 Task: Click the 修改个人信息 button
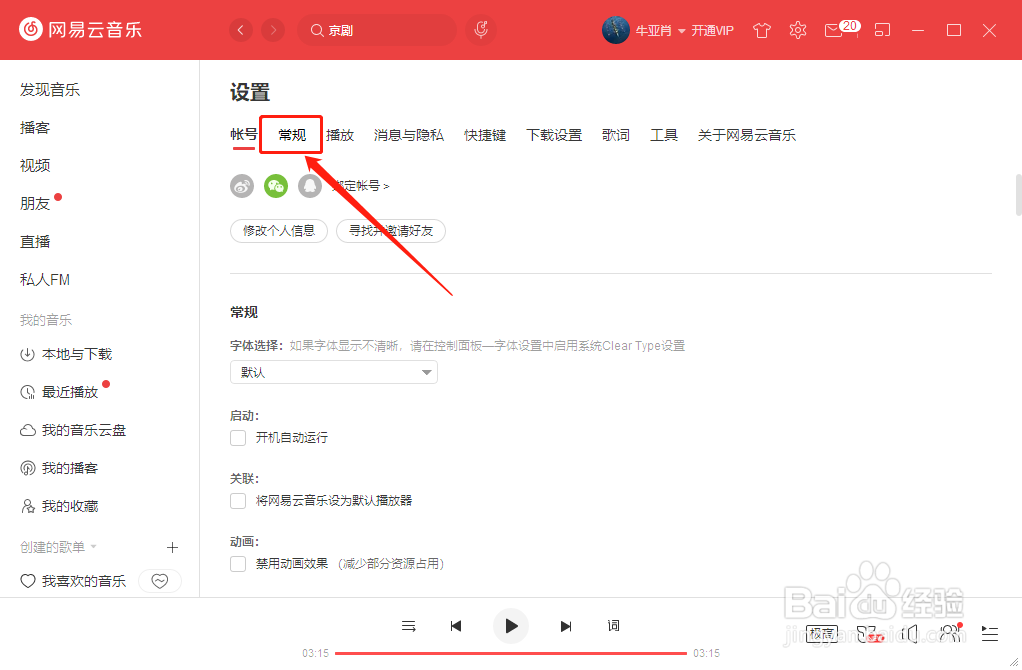click(x=279, y=231)
